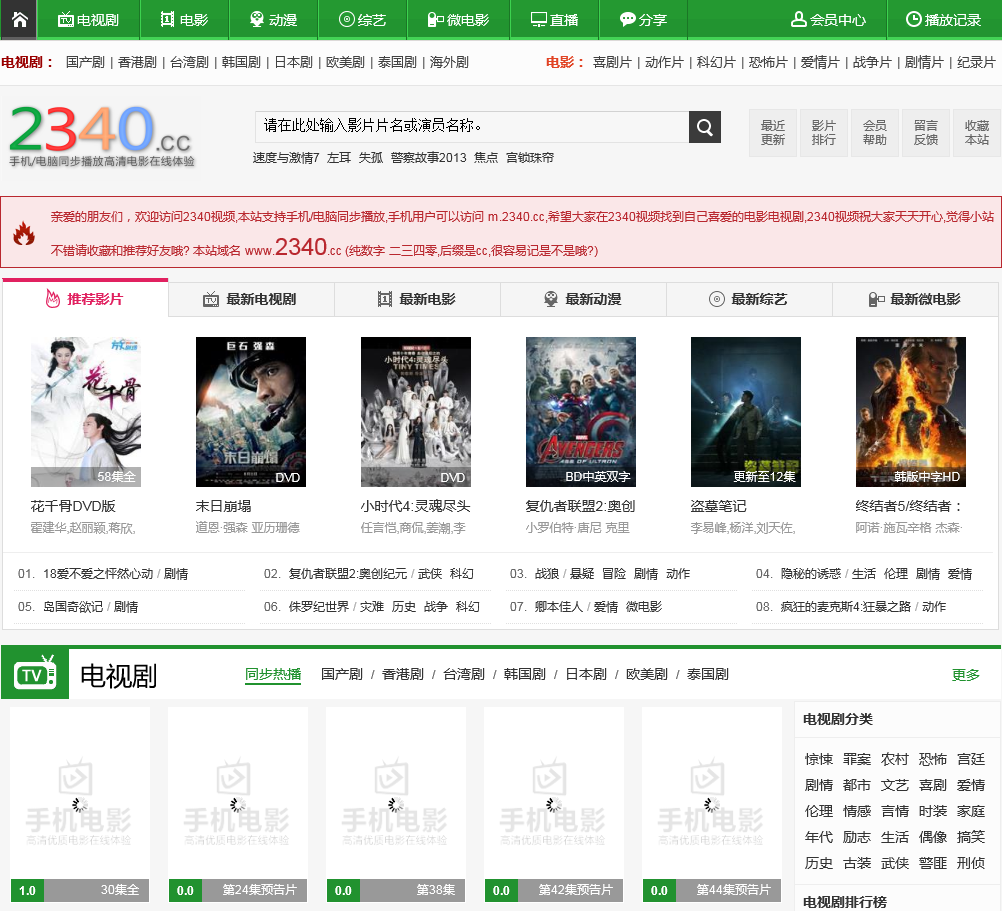The height and width of the screenshot is (911, 1002).
Task: Open ranked item 侏罗纪世界
Action: click(x=318, y=606)
